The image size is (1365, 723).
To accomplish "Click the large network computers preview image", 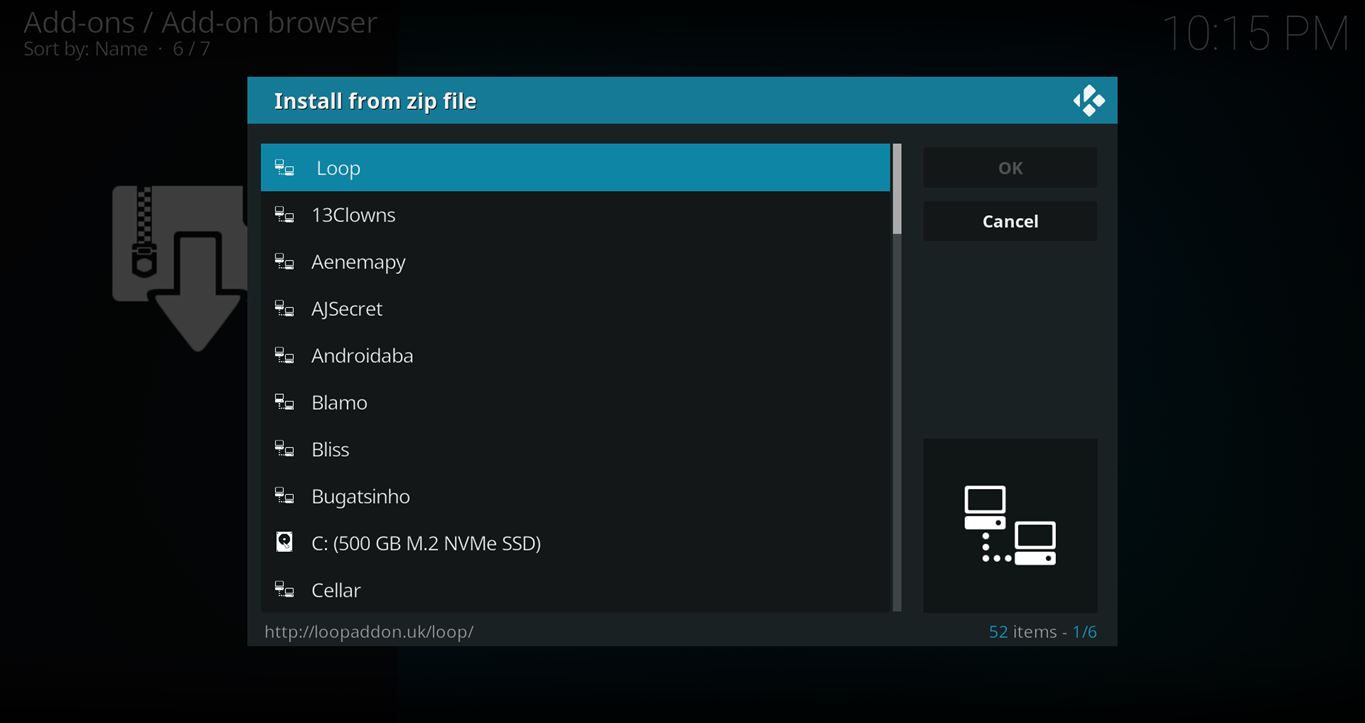I will [x=1009, y=525].
